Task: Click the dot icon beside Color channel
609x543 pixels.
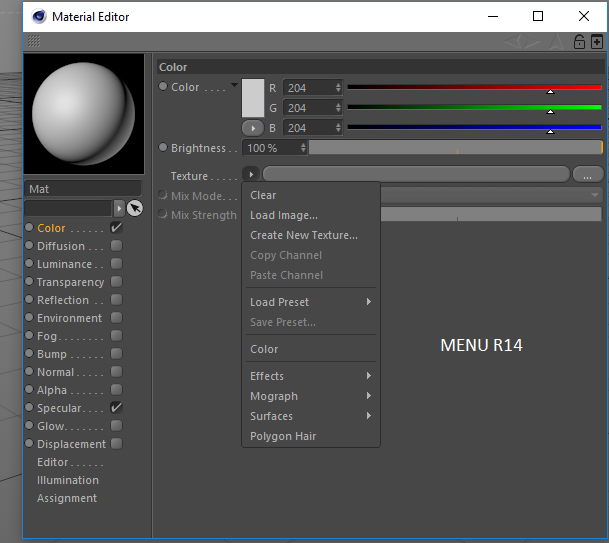Action: (29, 227)
